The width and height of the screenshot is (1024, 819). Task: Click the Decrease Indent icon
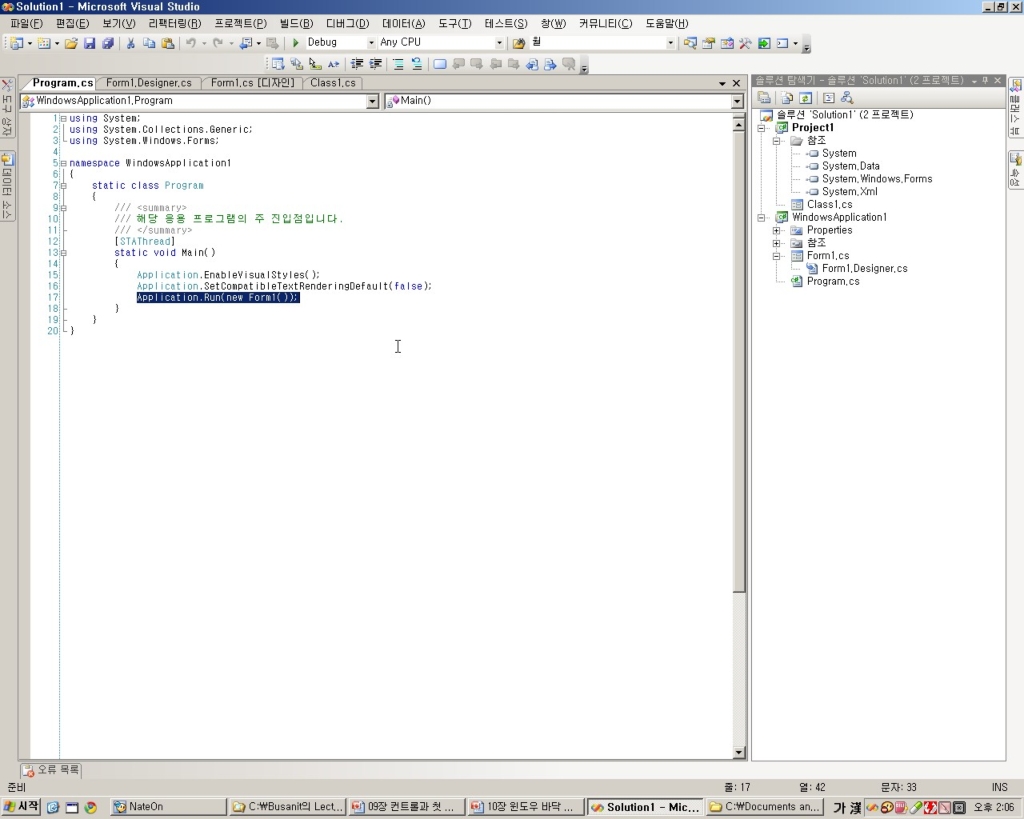(x=357, y=64)
